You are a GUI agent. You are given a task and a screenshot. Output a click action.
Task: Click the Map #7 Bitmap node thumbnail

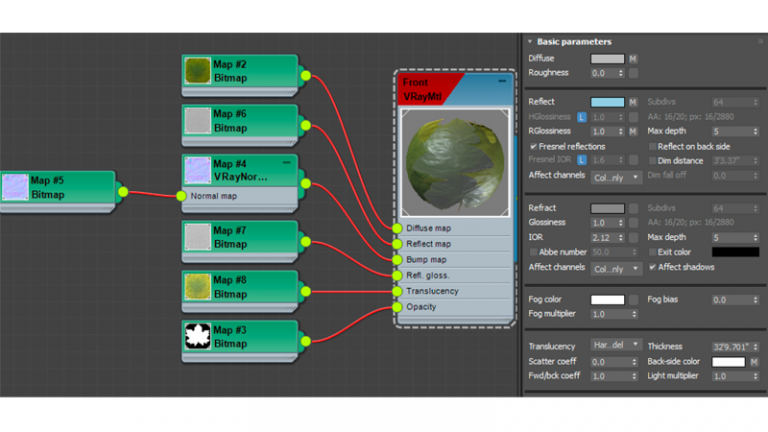pyautogui.click(x=197, y=237)
